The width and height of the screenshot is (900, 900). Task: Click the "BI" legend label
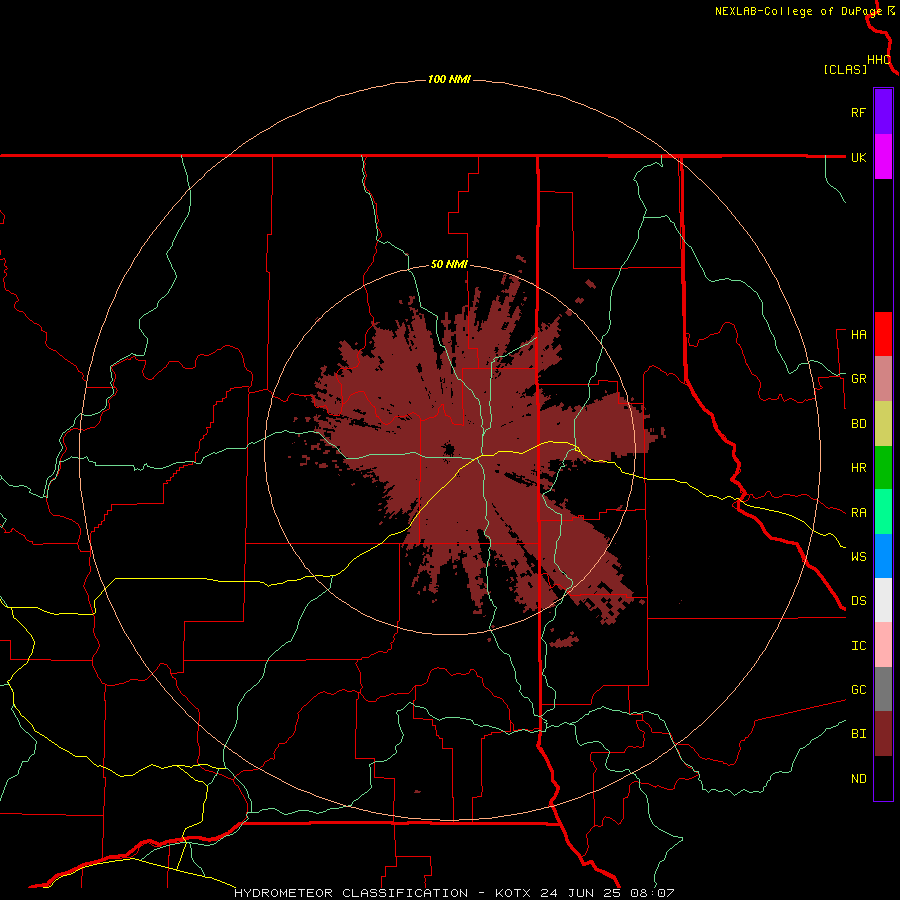click(x=858, y=734)
